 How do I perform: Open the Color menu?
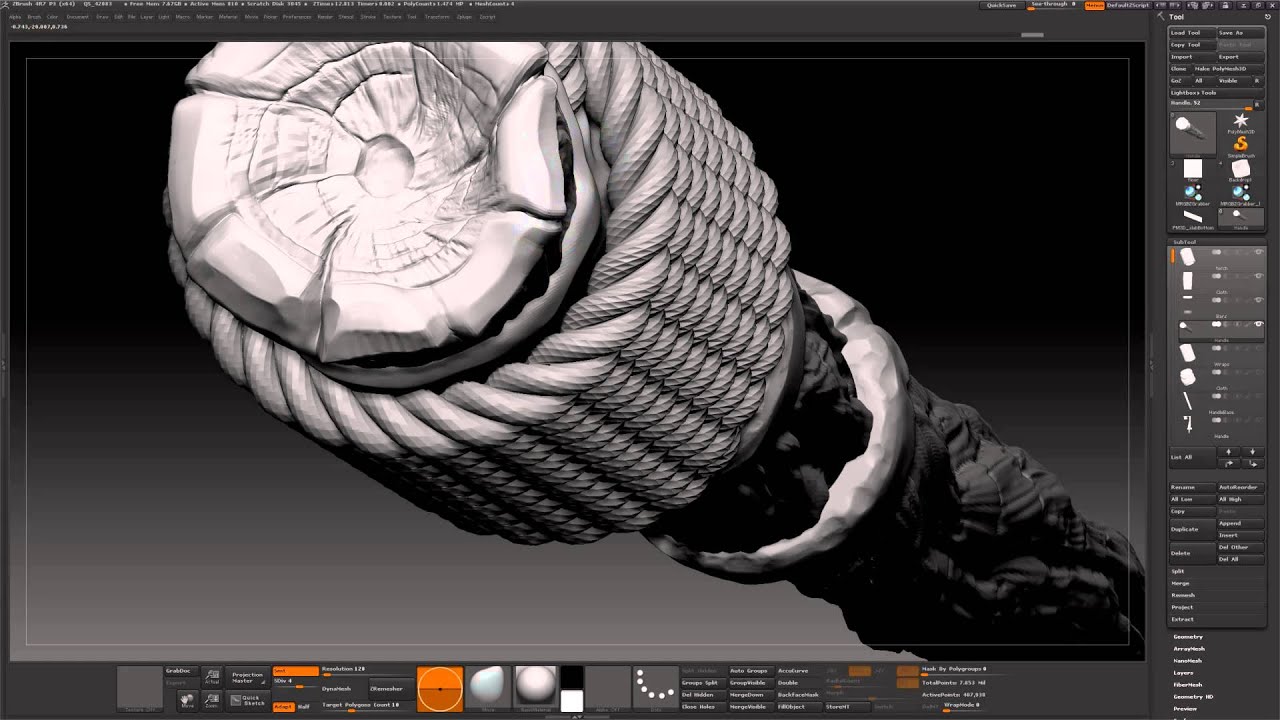tap(52, 17)
